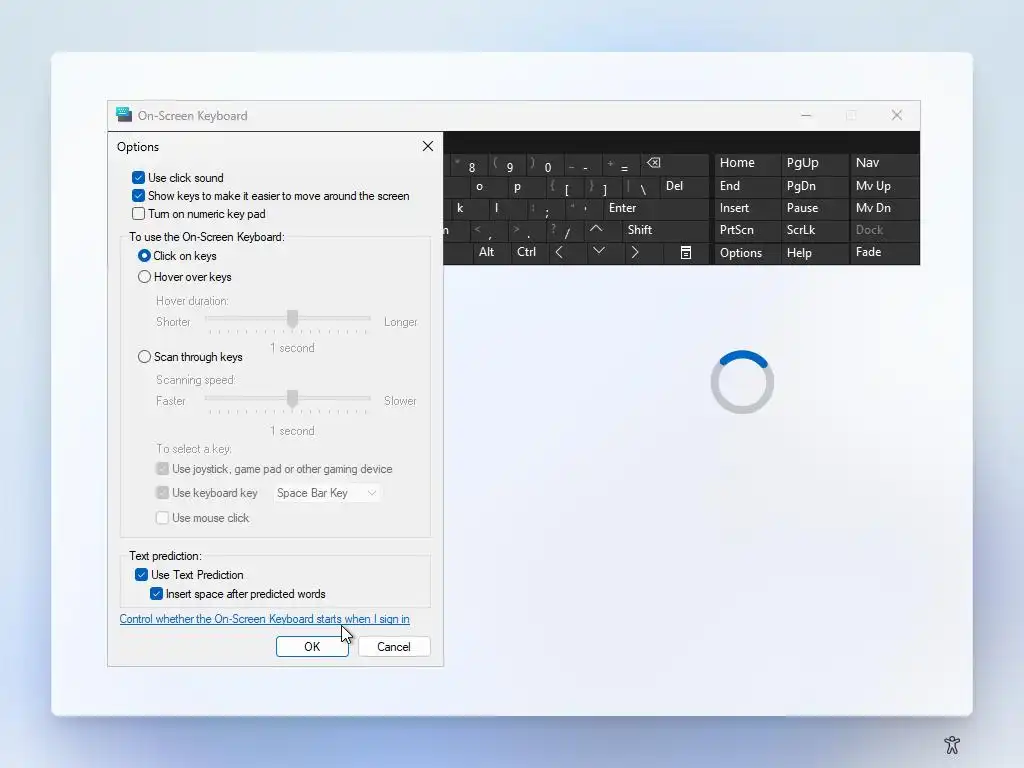Check Use keyboard key option
This screenshot has width=1024, height=768.
pyautogui.click(x=162, y=493)
